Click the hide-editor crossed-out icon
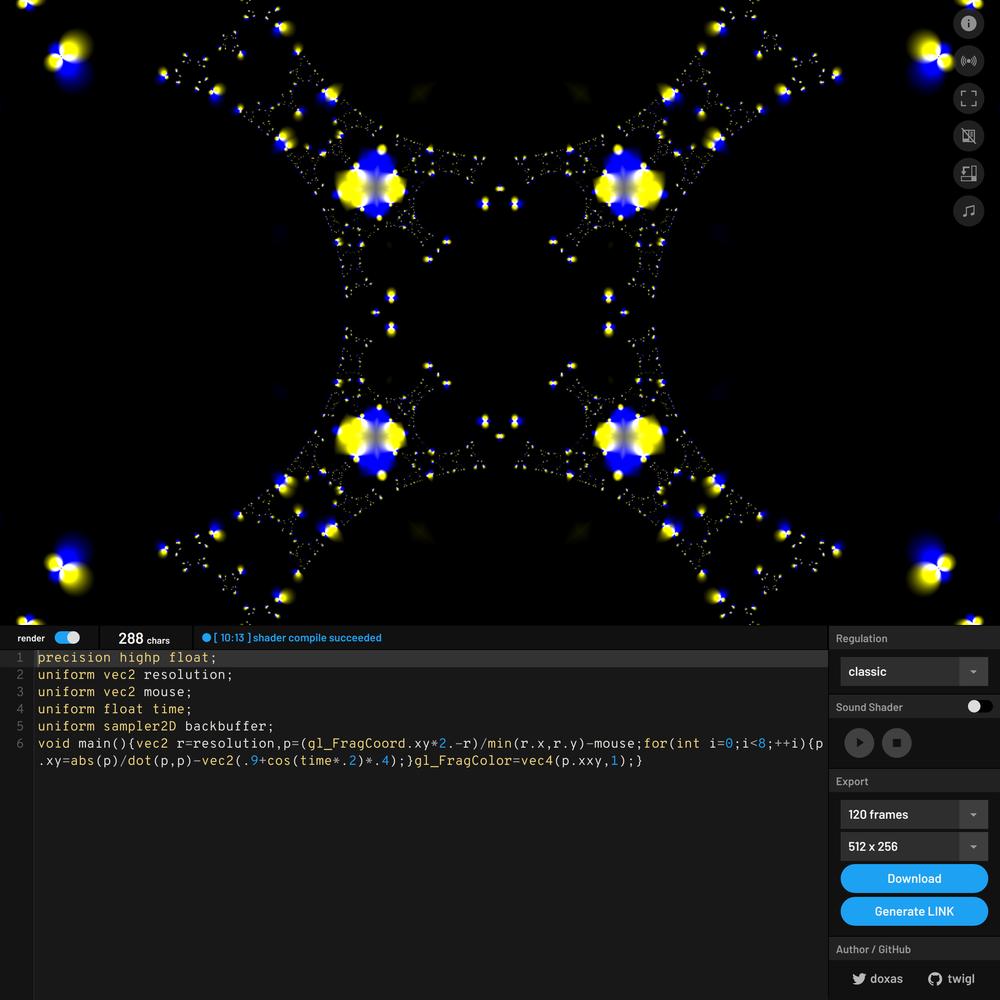The width and height of the screenshot is (1000, 1000). tap(968, 136)
